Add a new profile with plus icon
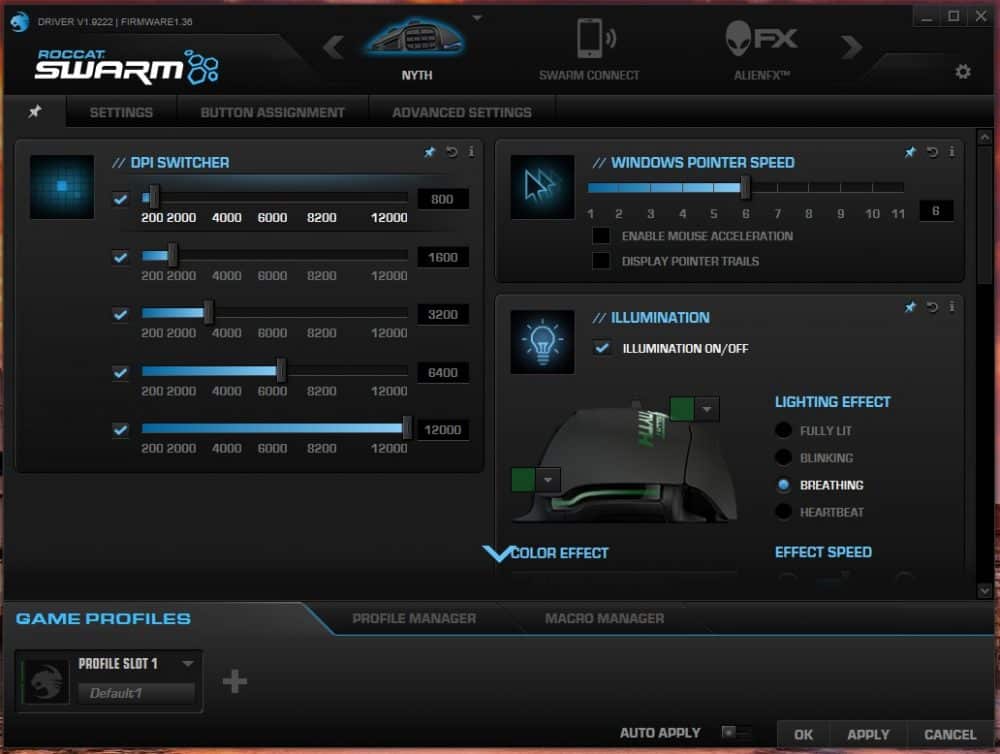The width and height of the screenshot is (1000, 754). 235,681
